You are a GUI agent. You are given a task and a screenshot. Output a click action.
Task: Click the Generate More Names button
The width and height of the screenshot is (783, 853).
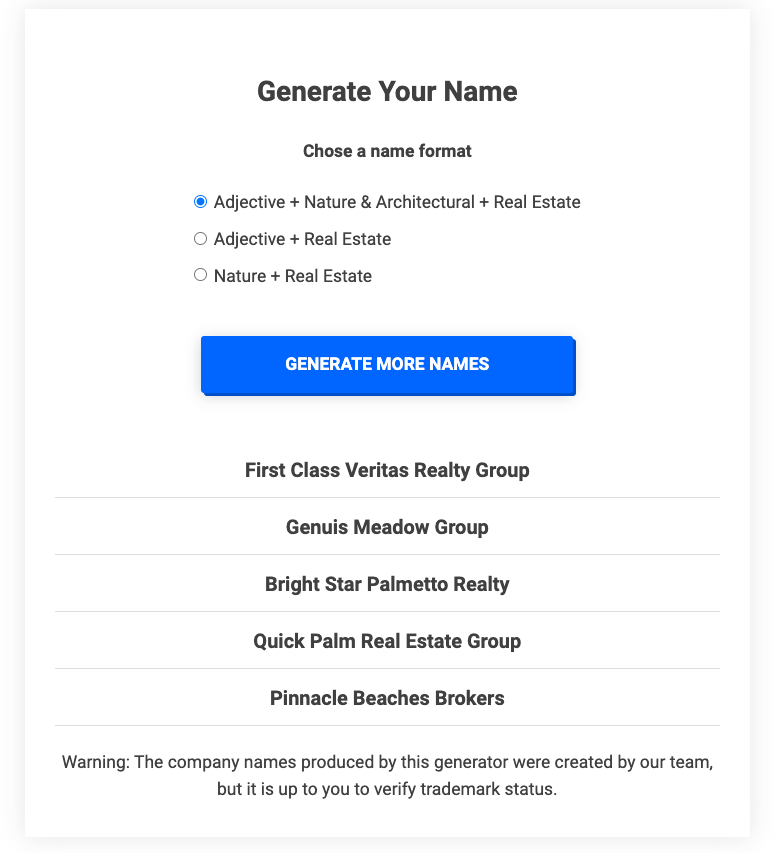click(388, 365)
